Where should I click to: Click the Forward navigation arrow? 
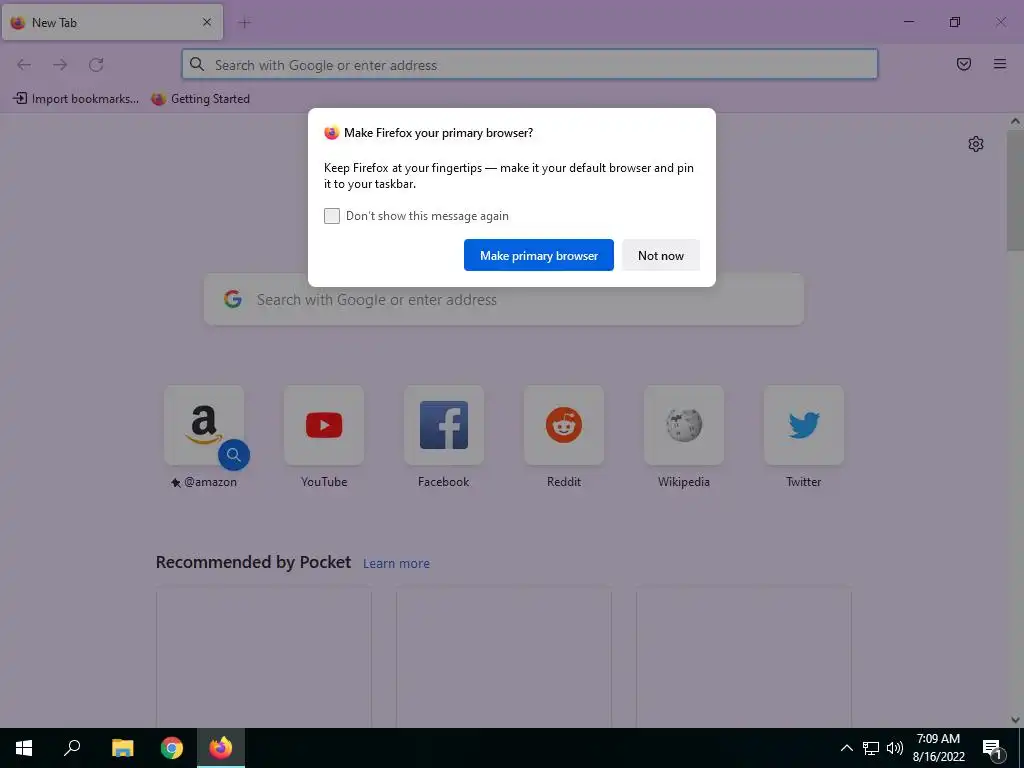click(x=60, y=65)
